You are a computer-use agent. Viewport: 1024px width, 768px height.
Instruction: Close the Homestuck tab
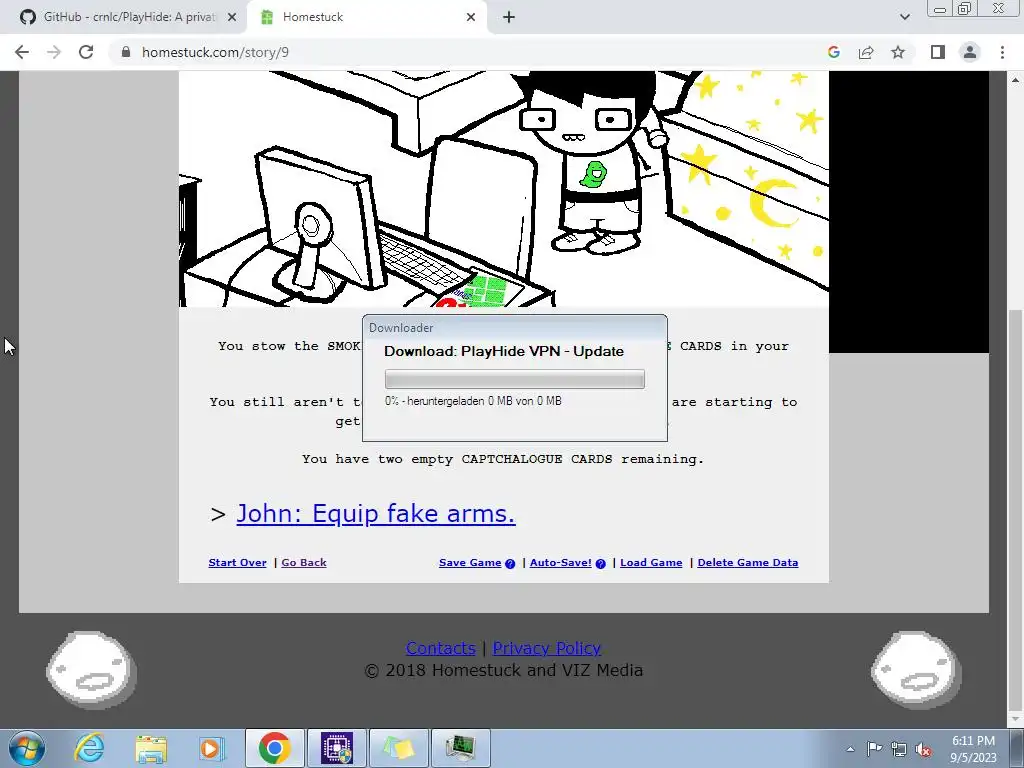tap(471, 17)
